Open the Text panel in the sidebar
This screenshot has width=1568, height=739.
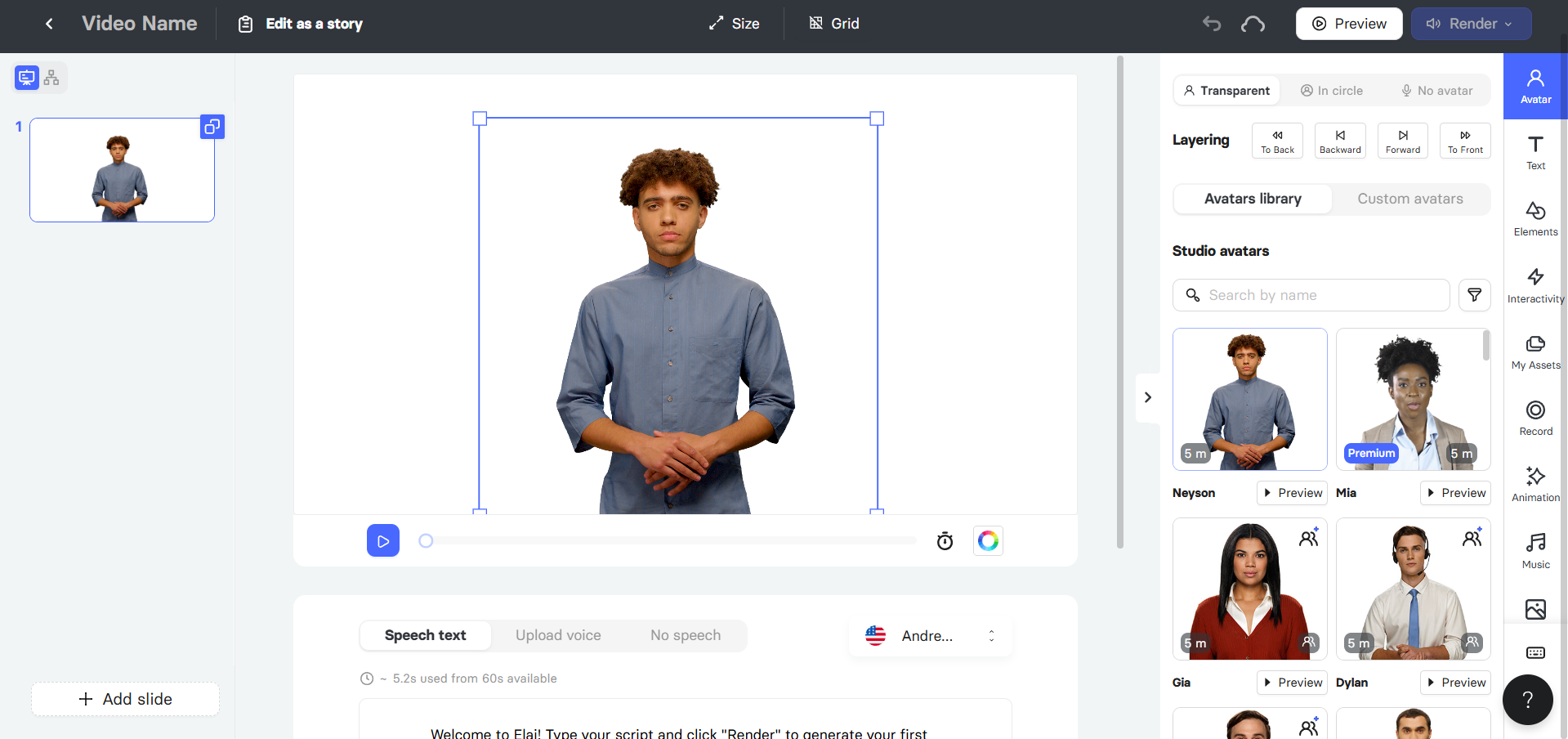(1534, 151)
